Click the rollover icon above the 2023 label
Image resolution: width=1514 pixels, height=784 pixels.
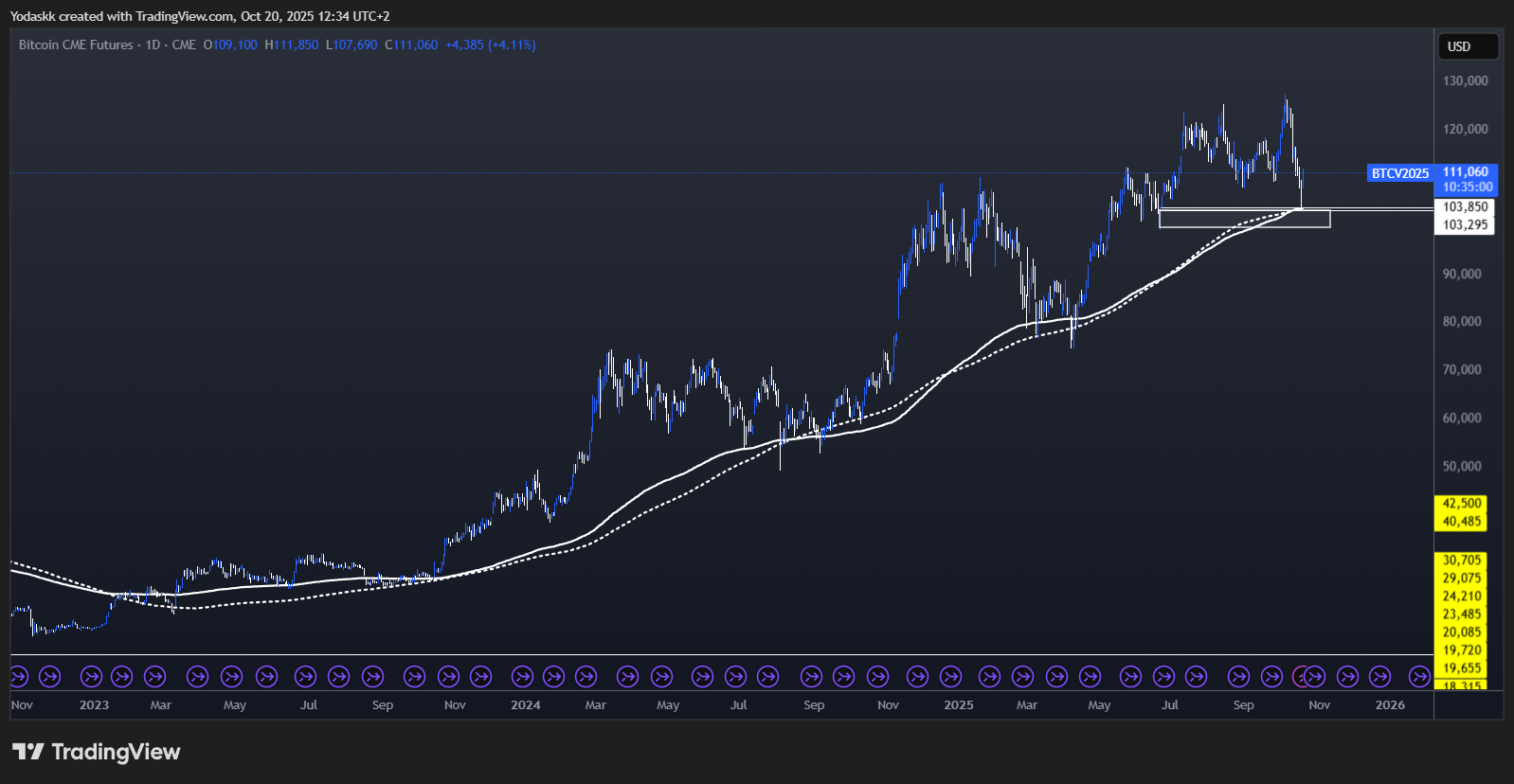91,677
